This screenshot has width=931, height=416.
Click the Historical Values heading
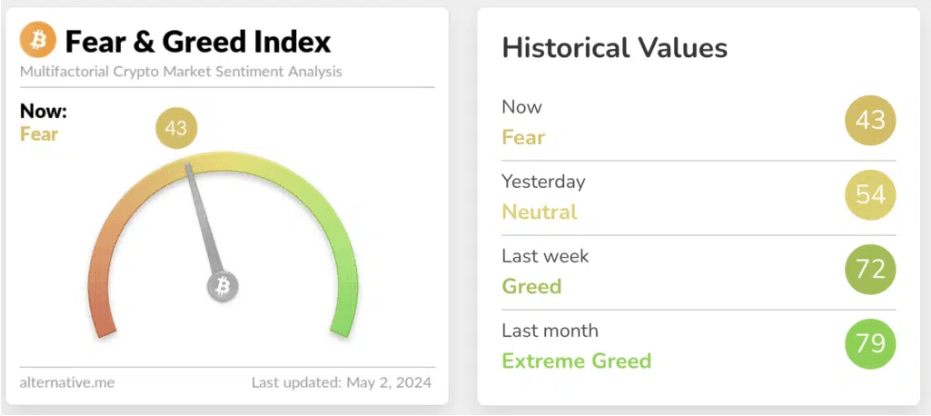(x=615, y=48)
